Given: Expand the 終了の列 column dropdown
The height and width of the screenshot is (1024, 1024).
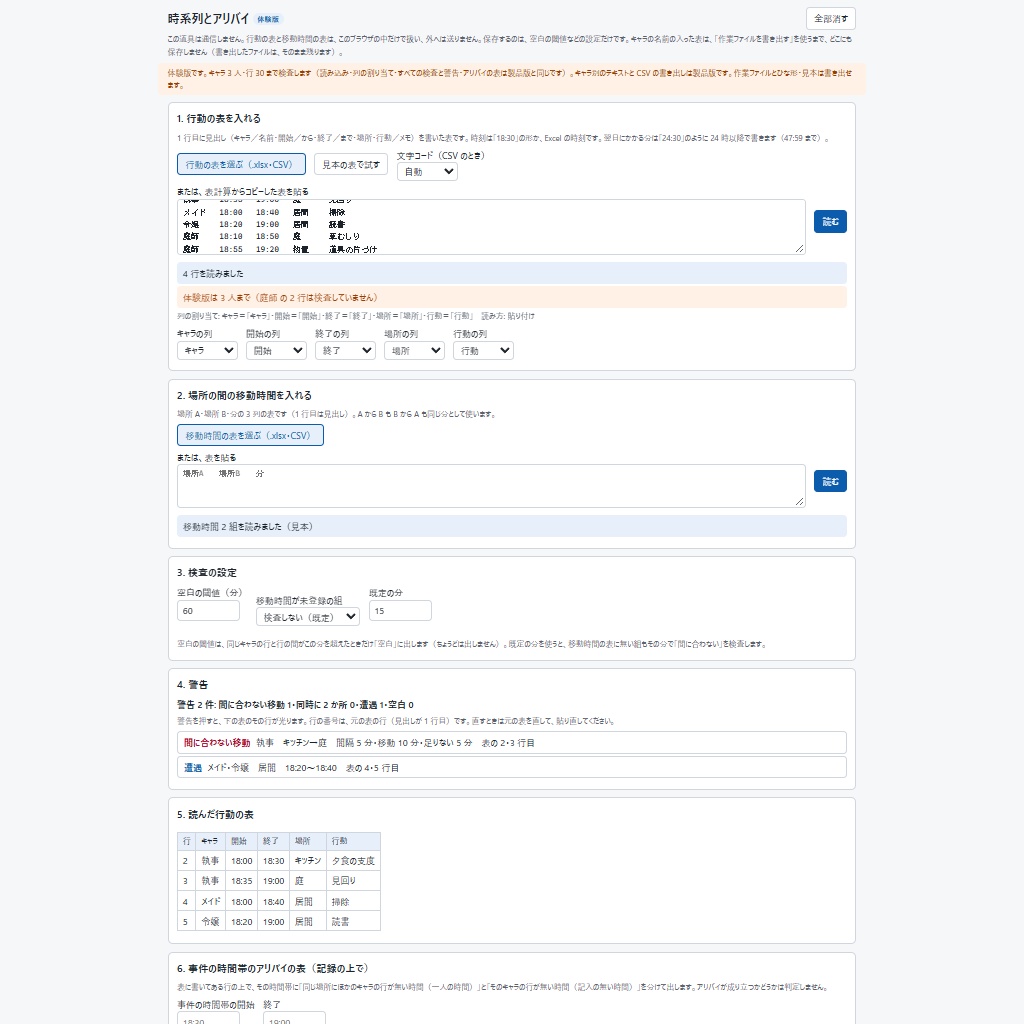Looking at the screenshot, I should click(x=345, y=351).
